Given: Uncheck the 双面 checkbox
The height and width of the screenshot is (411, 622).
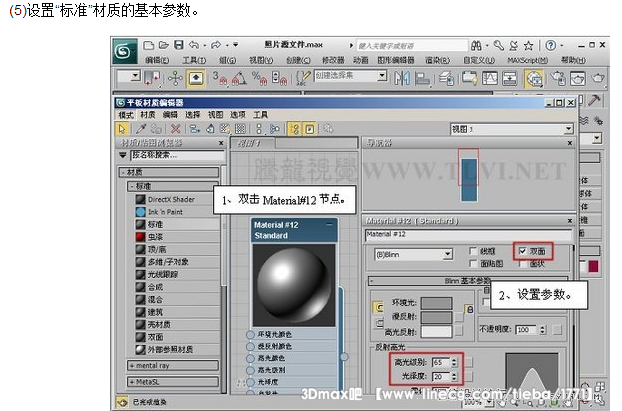Looking at the screenshot, I should (x=522, y=251).
